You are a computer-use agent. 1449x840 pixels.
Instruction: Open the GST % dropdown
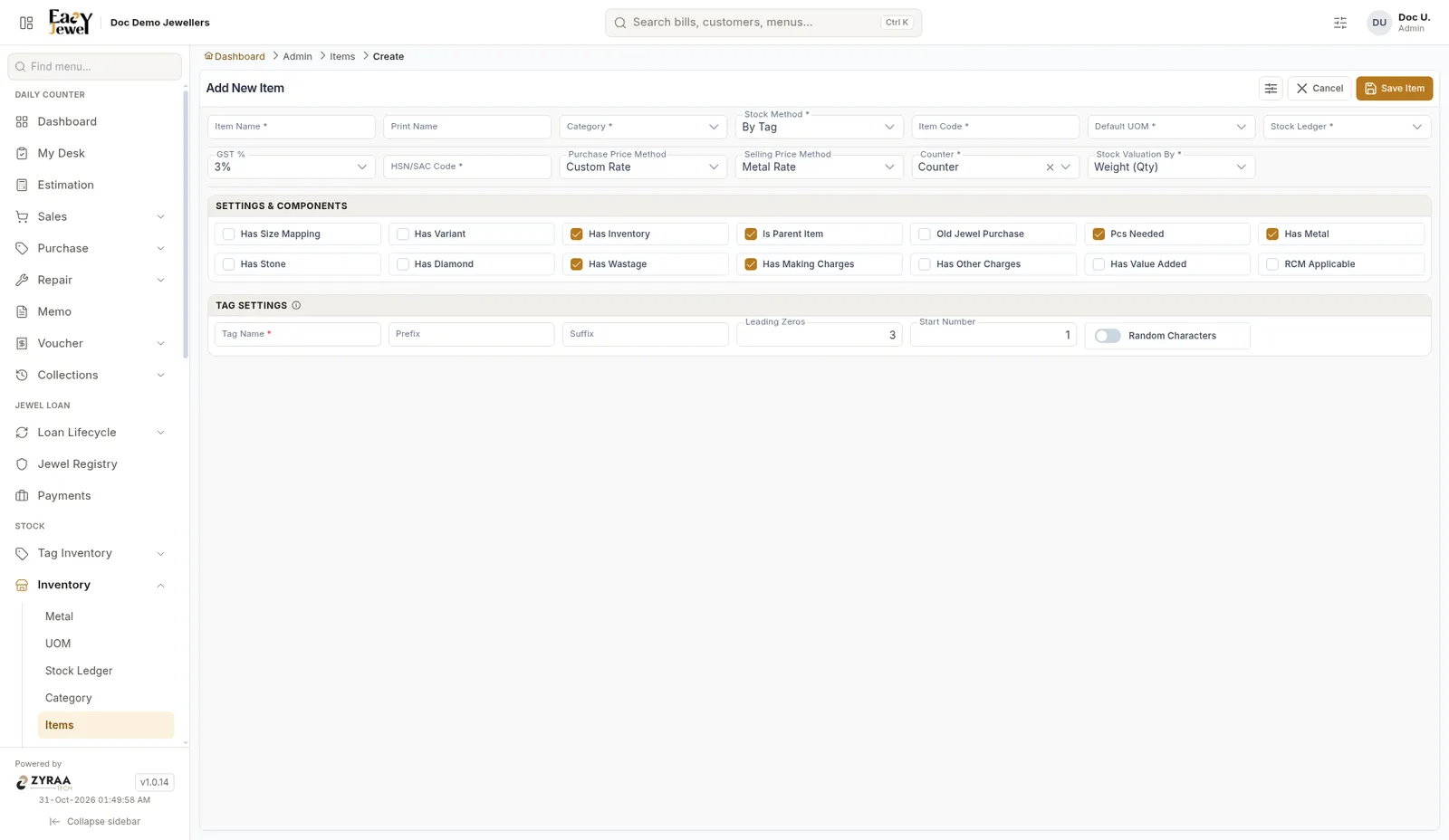pyautogui.click(x=292, y=167)
